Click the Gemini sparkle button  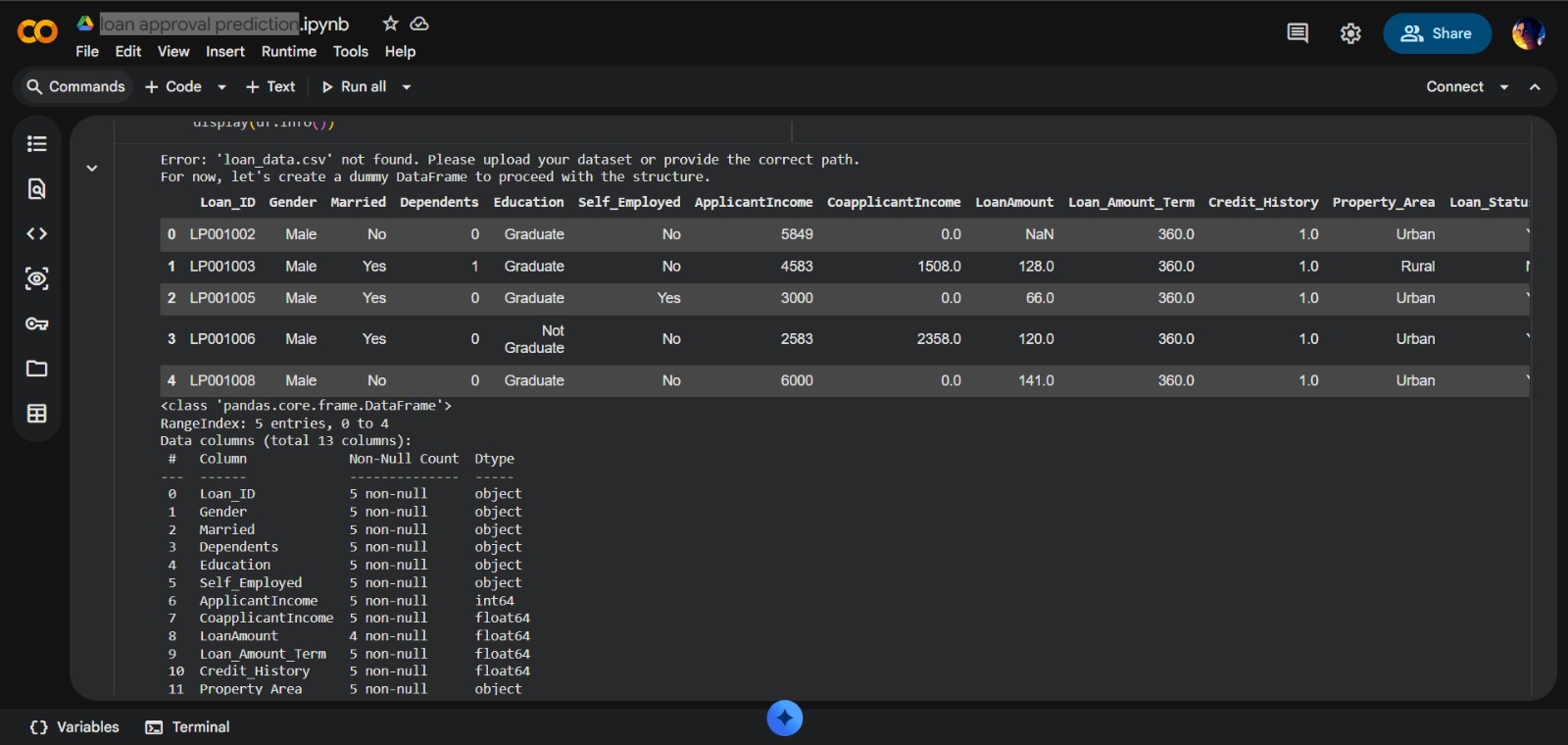coord(784,719)
